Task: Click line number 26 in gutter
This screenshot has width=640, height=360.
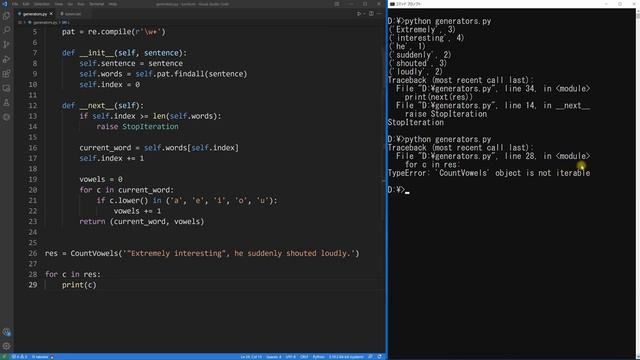Action: [33, 253]
